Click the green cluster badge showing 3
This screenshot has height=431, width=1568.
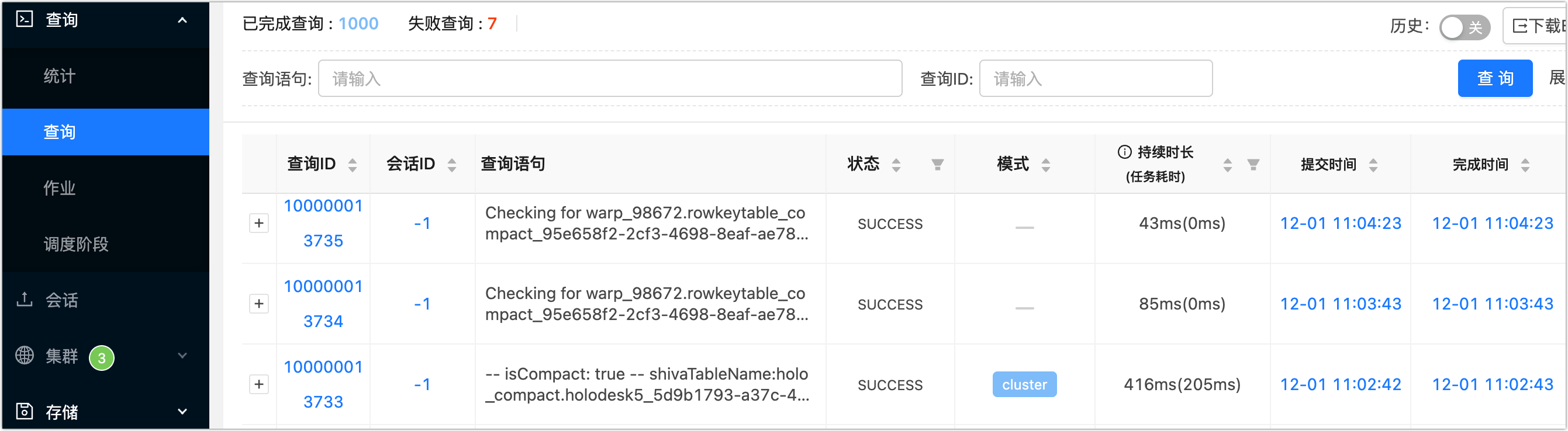(102, 358)
